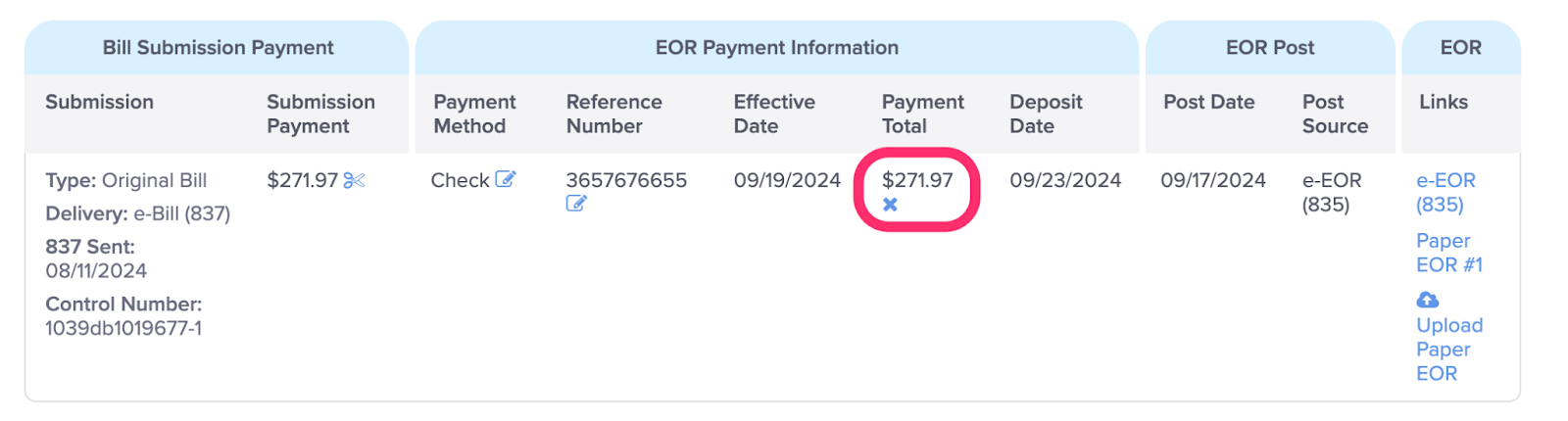Click the cloud upload icon
1568x421 pixels.
(1428, 300)
